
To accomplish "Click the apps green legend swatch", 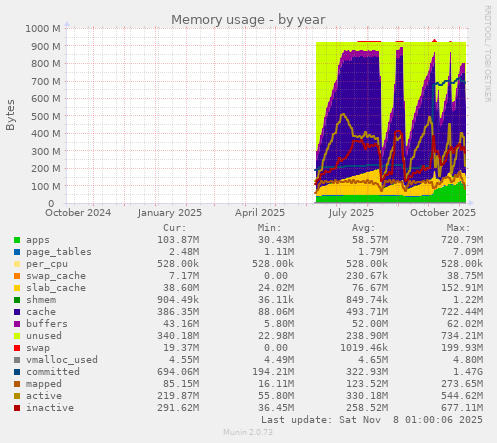I will (17, 240).
